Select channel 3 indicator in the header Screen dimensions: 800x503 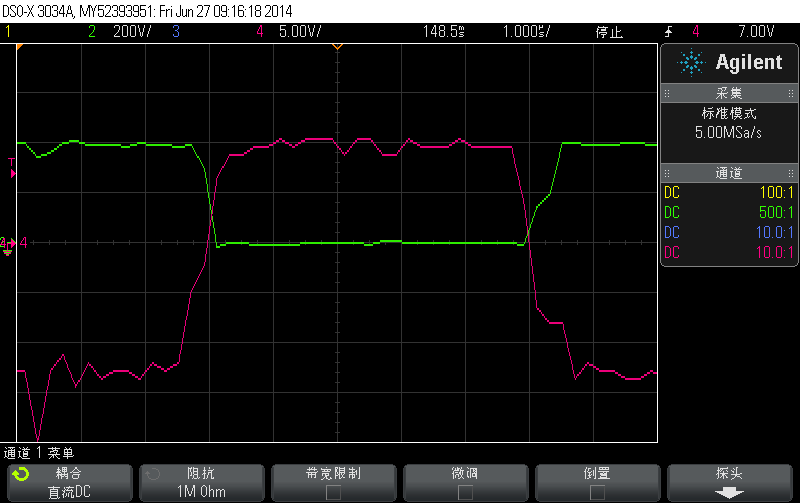click(176, 32)
